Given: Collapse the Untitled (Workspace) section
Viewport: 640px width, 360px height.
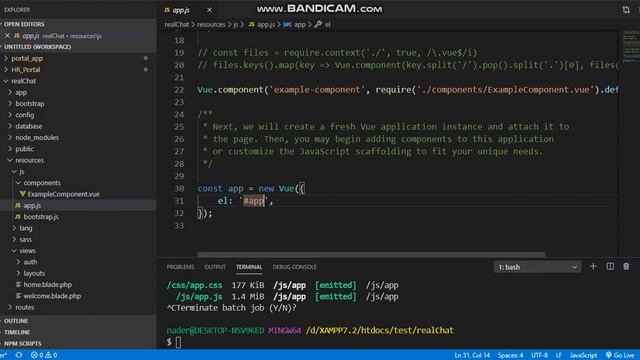Looking at the screenshot, I should click(x=37, y=47).
